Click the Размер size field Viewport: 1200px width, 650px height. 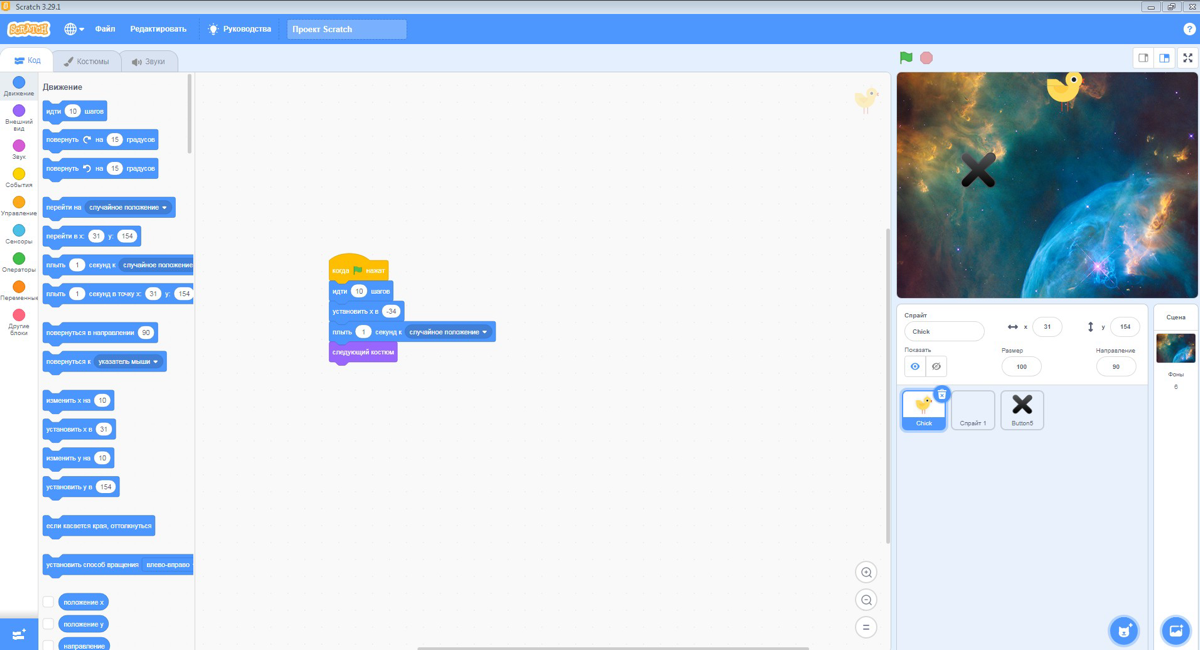click(1021, 366)
